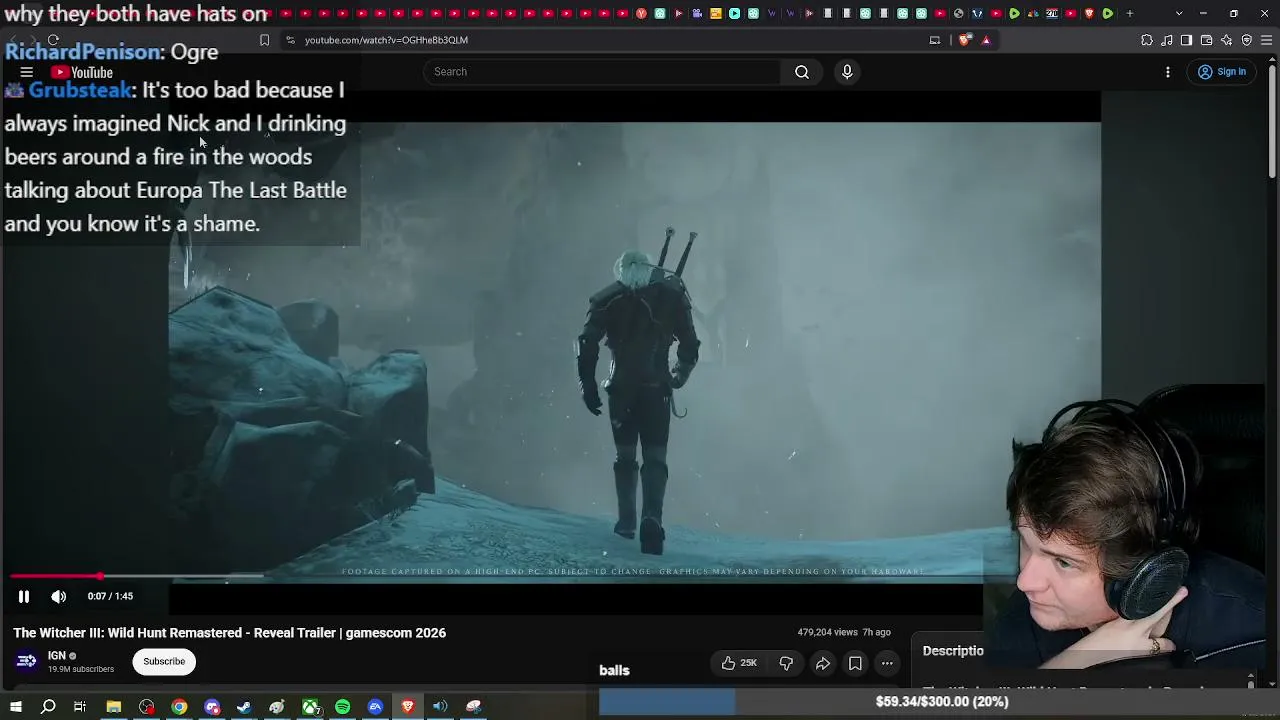Open the browser extensions puzzle icon
This screenshot has height=720, width=1280.
pos(1147,40)
